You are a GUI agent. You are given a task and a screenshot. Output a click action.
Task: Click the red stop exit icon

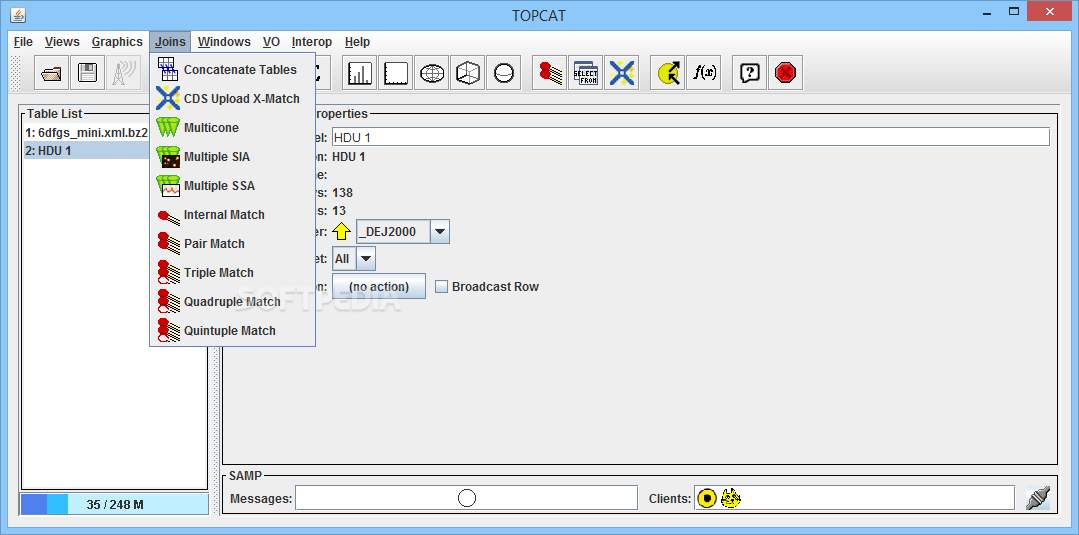785,73
